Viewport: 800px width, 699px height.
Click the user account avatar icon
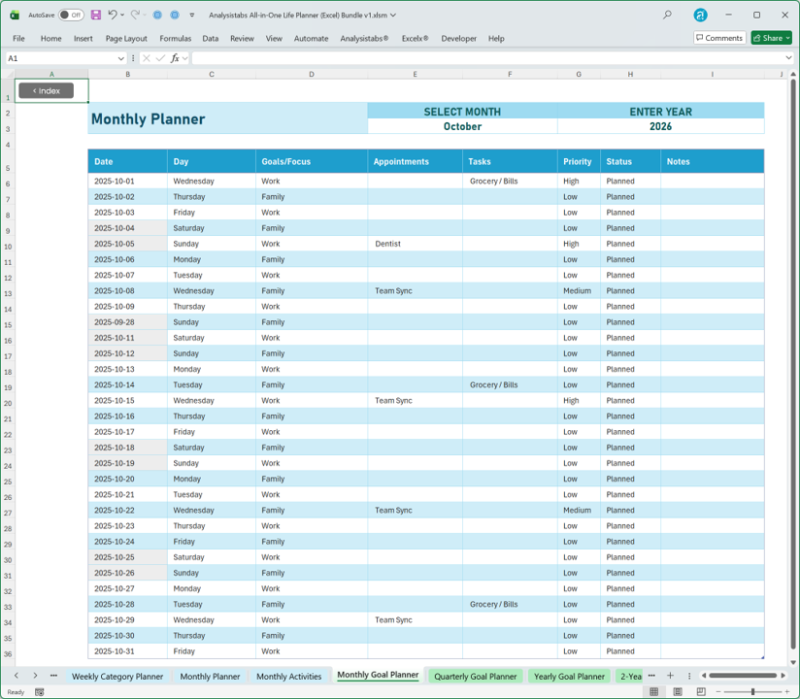click(701, 15)
